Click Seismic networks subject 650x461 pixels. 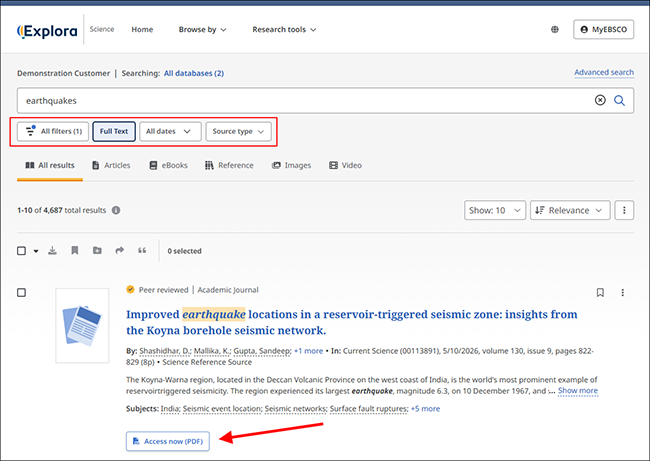[296, 409]
